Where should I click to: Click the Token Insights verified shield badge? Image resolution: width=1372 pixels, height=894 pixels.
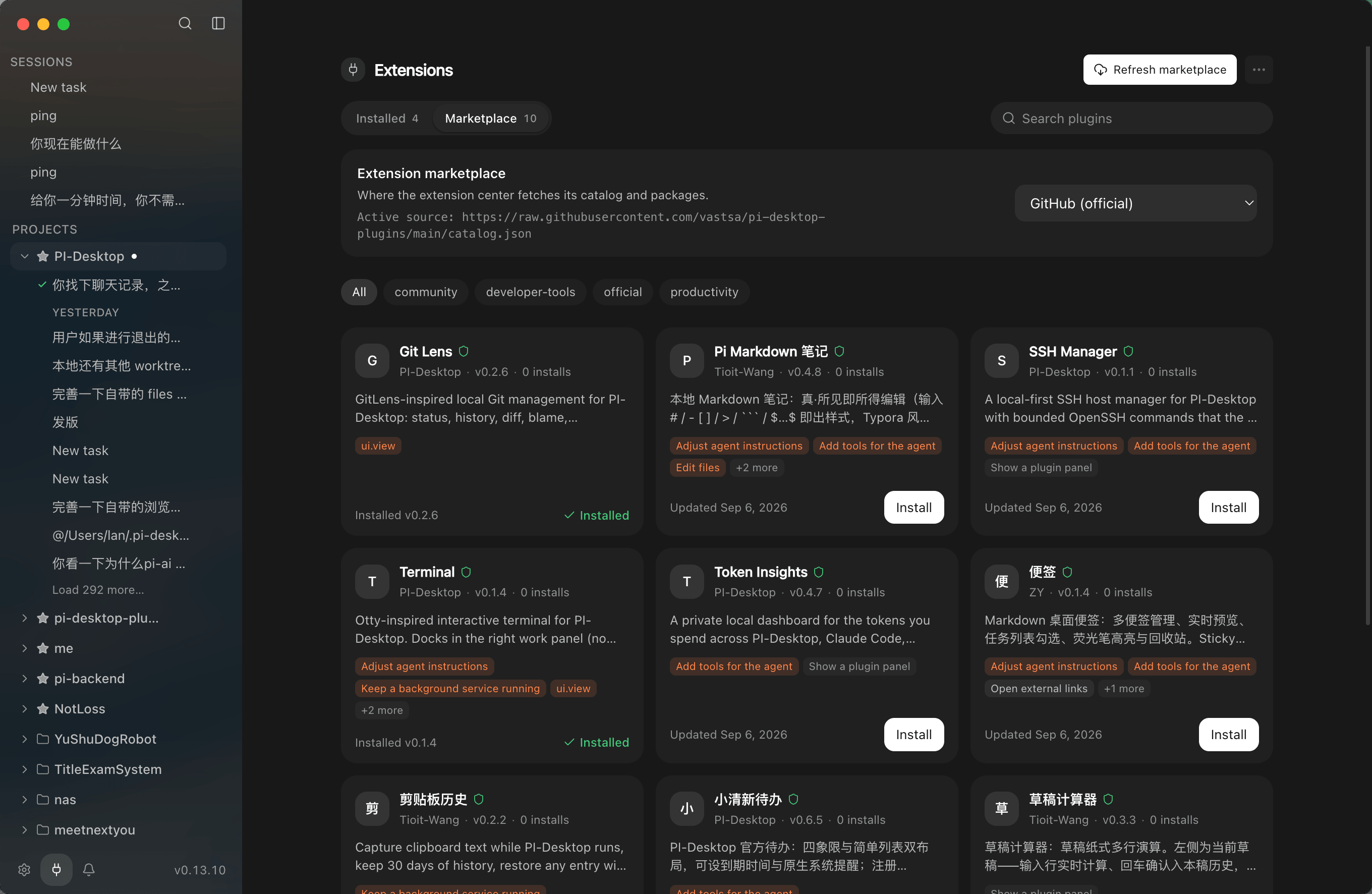[819, 572]
